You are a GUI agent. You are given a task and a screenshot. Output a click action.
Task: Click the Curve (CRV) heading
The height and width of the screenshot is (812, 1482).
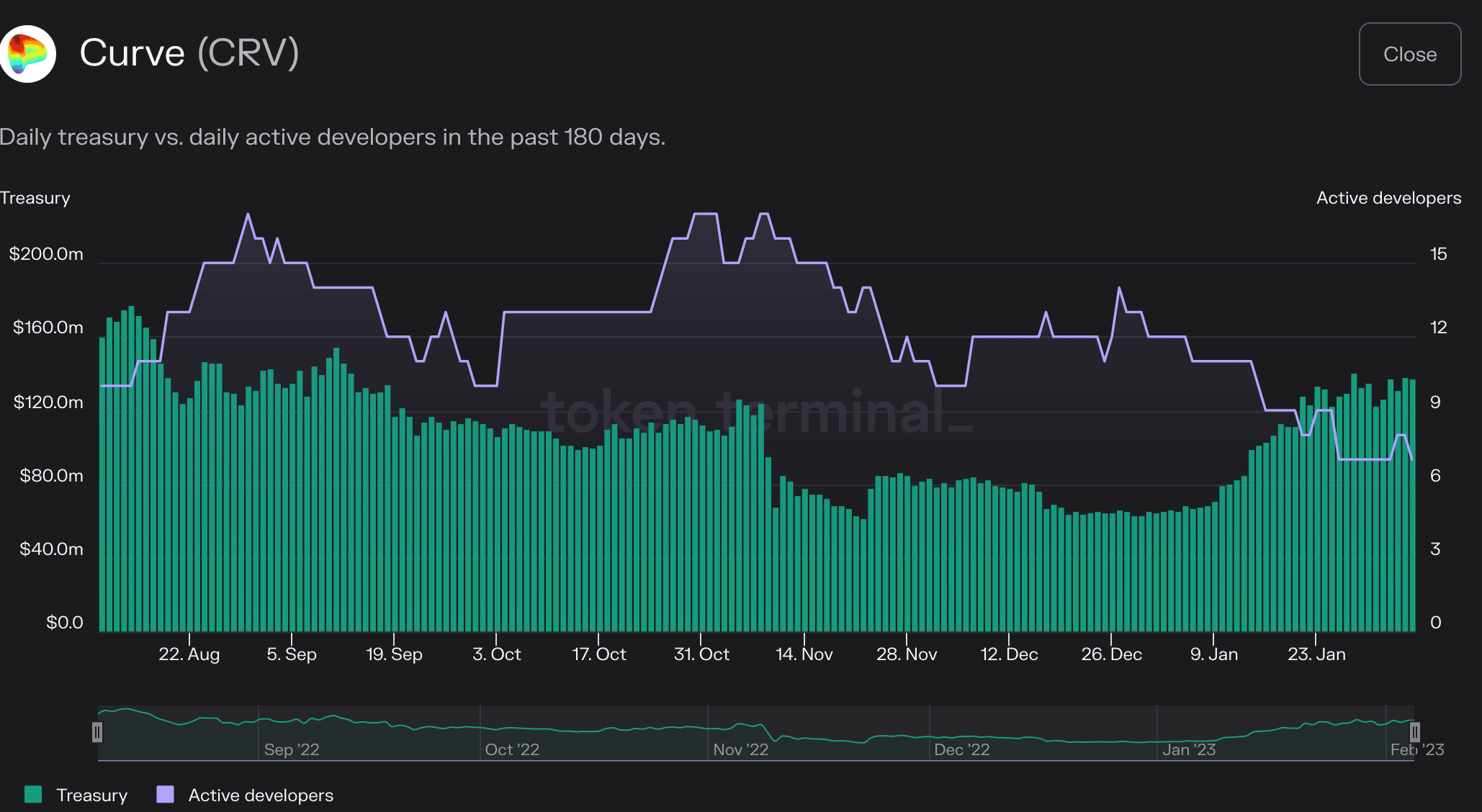[x=189, y=53]
